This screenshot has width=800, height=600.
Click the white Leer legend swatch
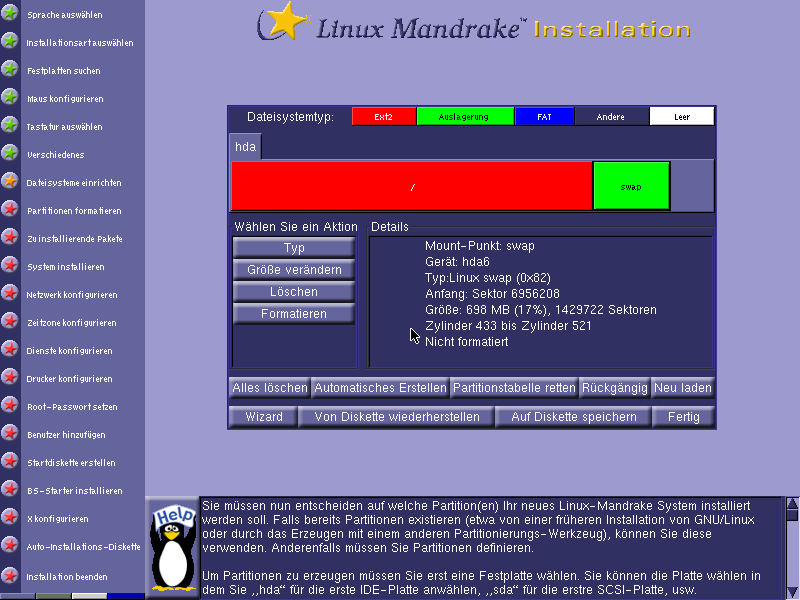(682, 117)
